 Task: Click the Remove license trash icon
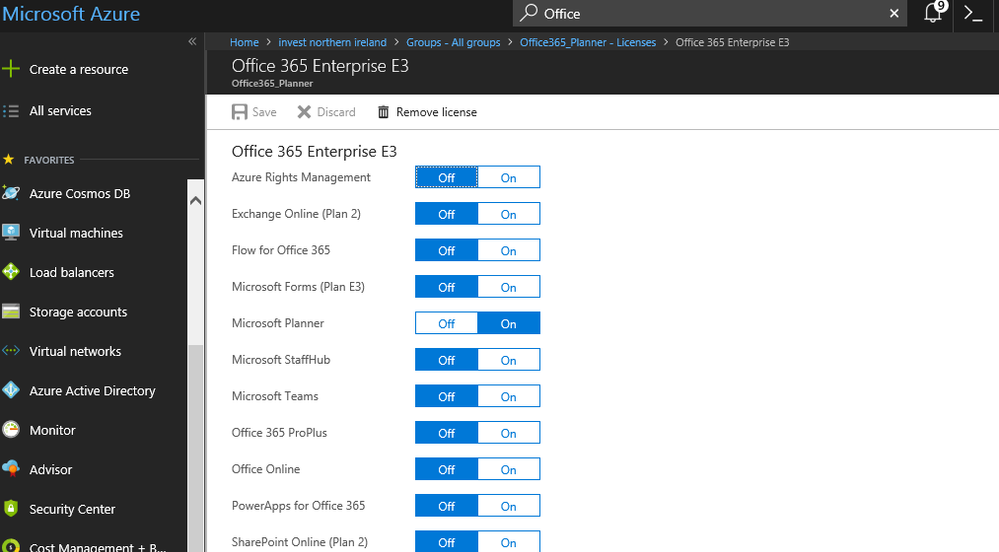(x=383, y=112)
